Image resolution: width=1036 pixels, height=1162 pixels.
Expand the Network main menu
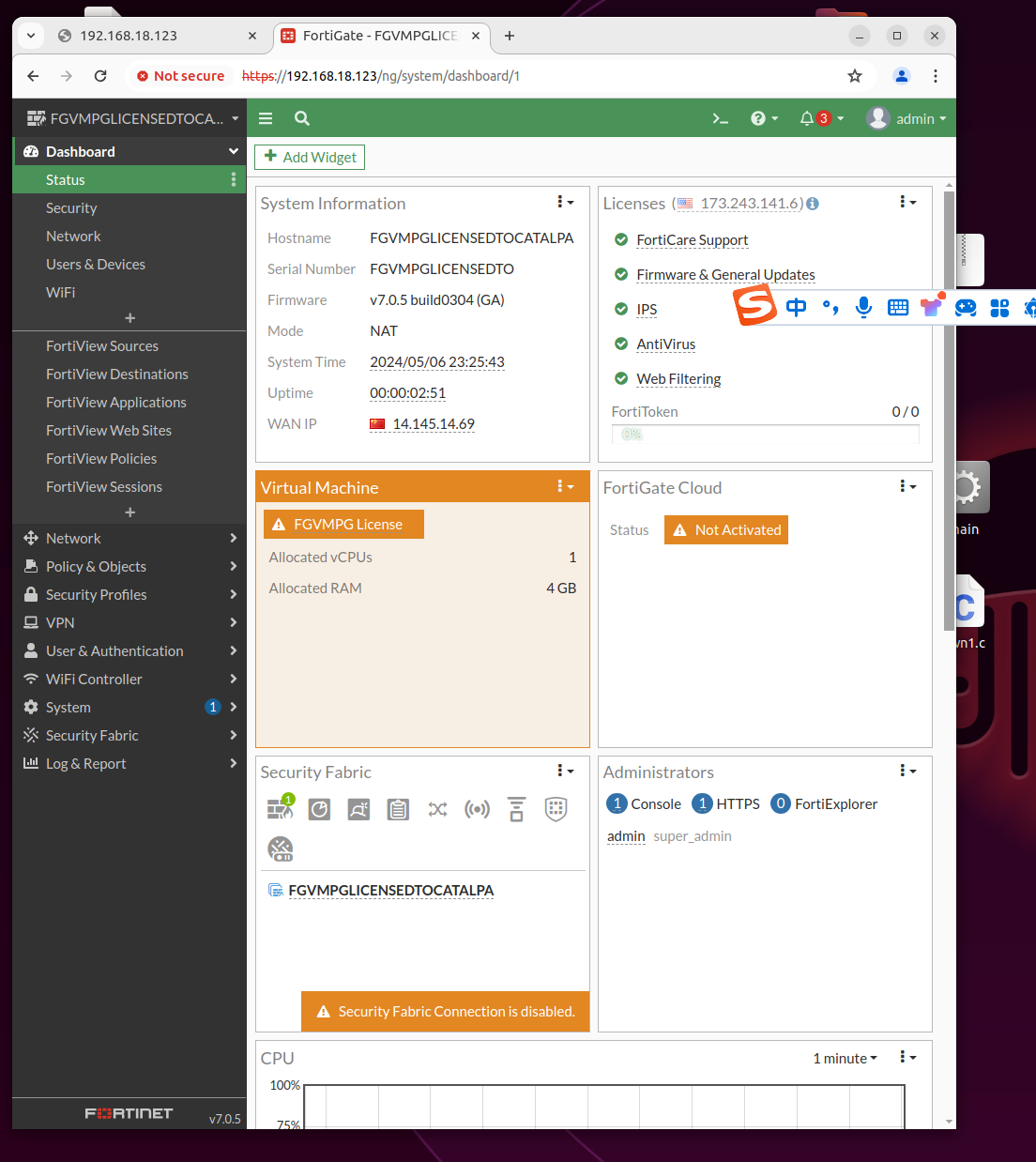coord(129,538)
